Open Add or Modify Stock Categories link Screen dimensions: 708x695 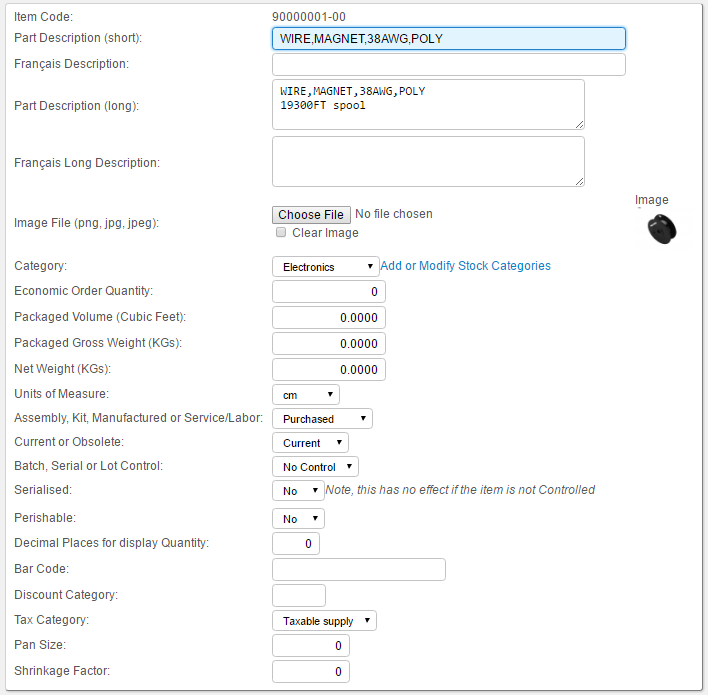465,266
